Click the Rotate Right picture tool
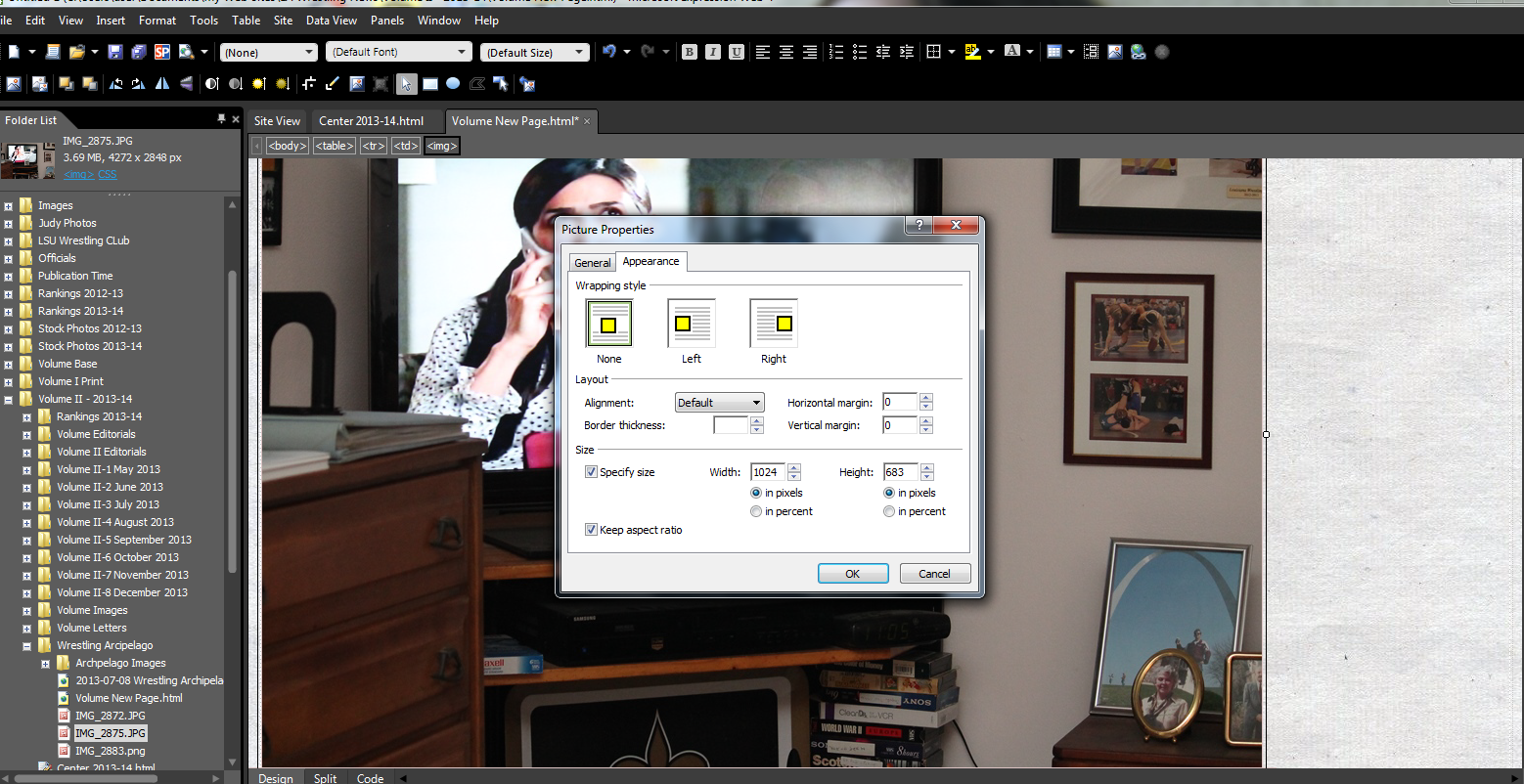1524x784 pixels. pyautogui.click(x=138, y=84)
